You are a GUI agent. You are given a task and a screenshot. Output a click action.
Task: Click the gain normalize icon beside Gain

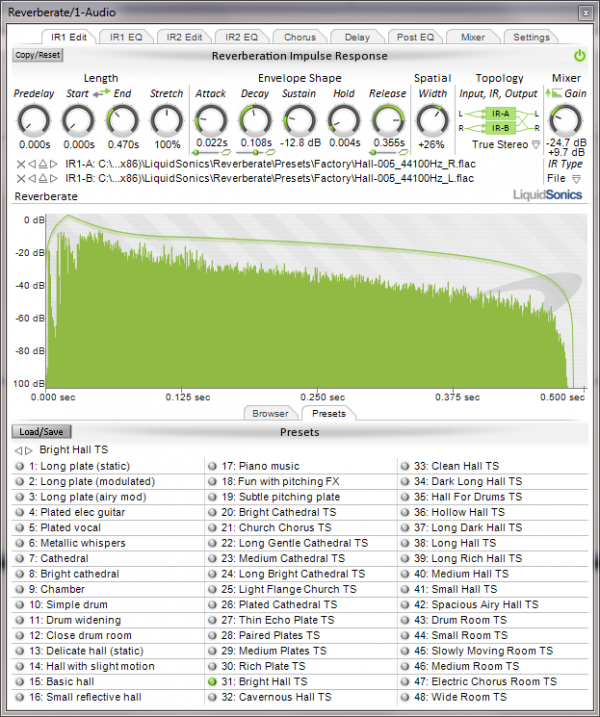(553, 93)
